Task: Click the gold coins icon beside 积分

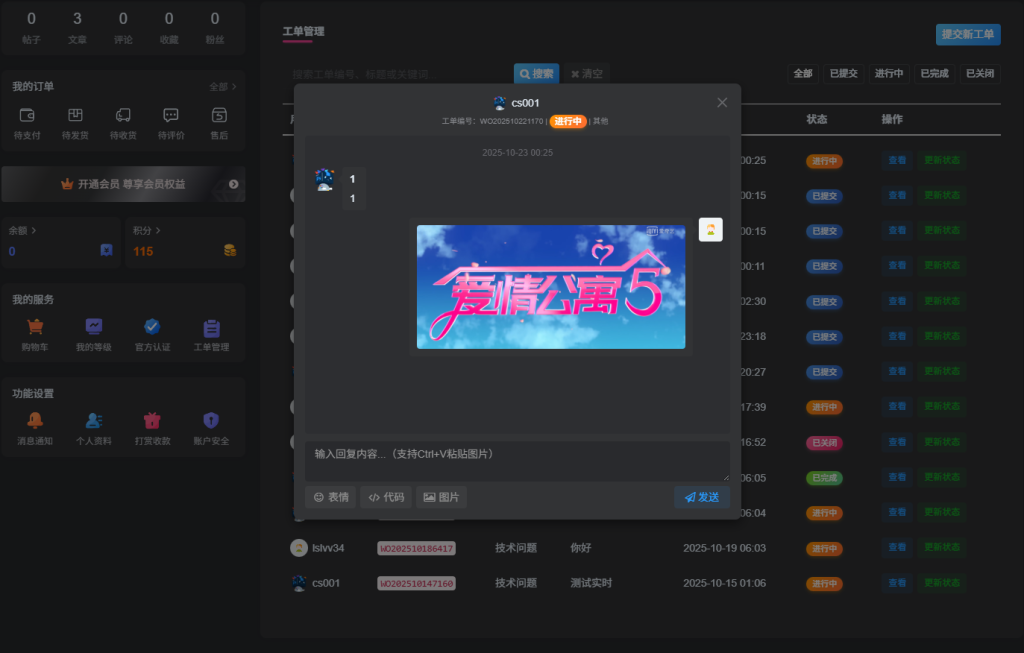Action: click(x=230, y=250)
